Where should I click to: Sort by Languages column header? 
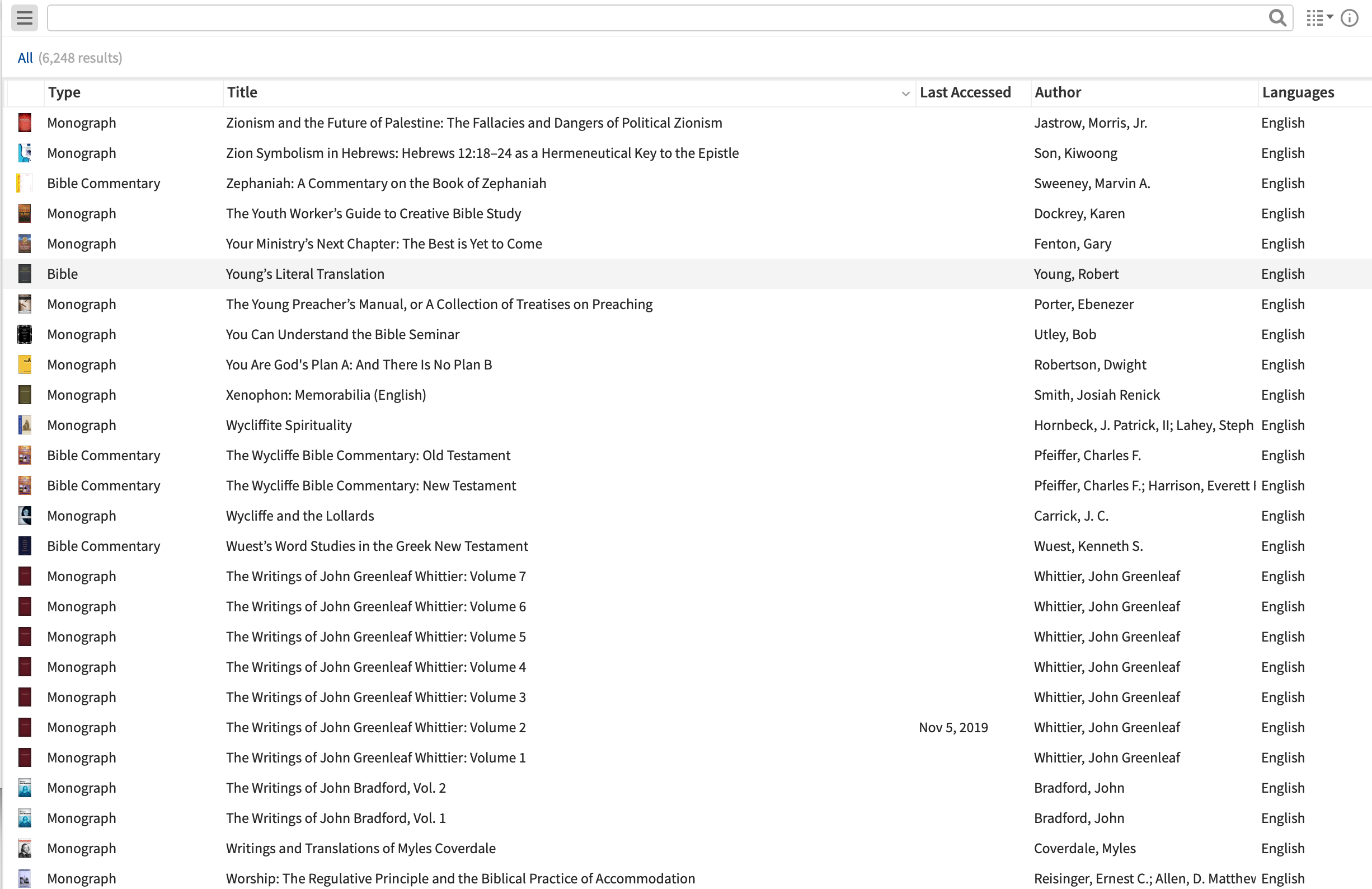click(x=1298, y=92)
